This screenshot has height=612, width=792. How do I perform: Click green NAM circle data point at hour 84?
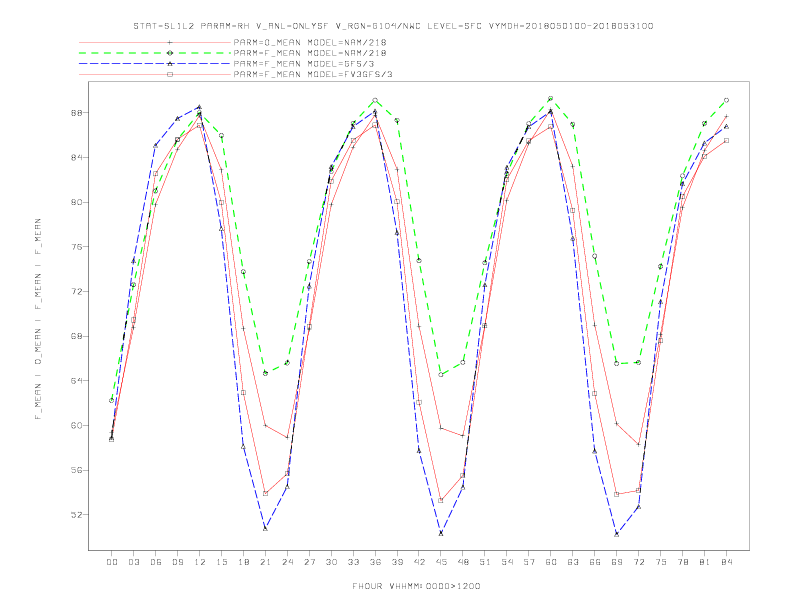click(726, 100)
